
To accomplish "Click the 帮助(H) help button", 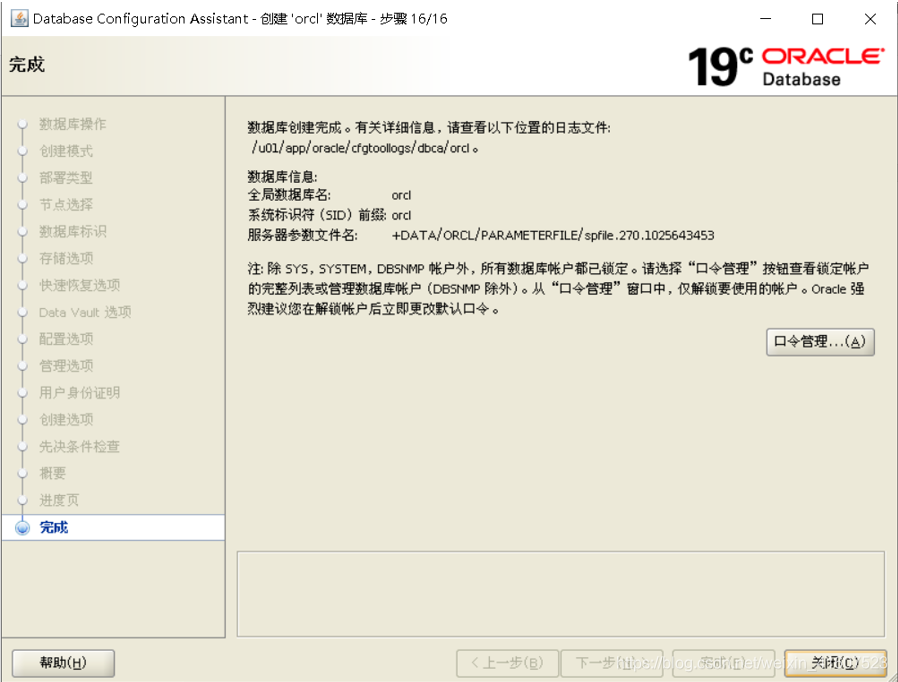I will pos(63,663).
